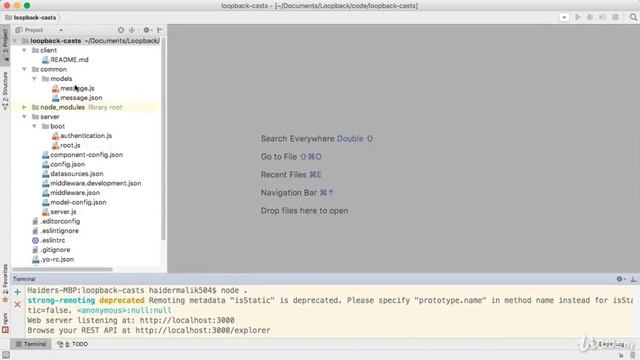
Task: Open the TODO bottom tab
Action: (x=73, y=344)
